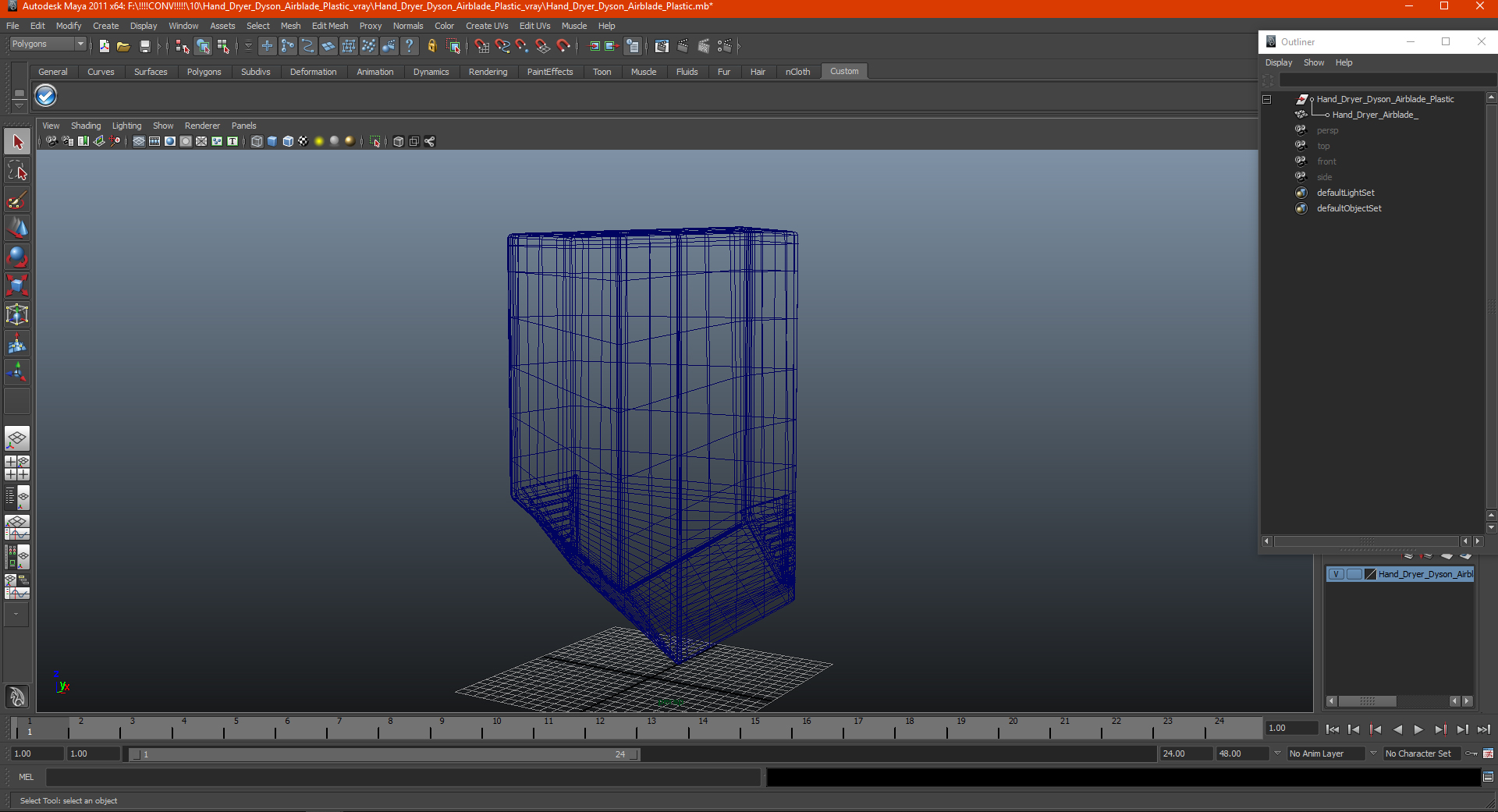Select the persp camera in Outliner
Image resolution: width=1498 pixels, height=812 pixels.
1327,130
